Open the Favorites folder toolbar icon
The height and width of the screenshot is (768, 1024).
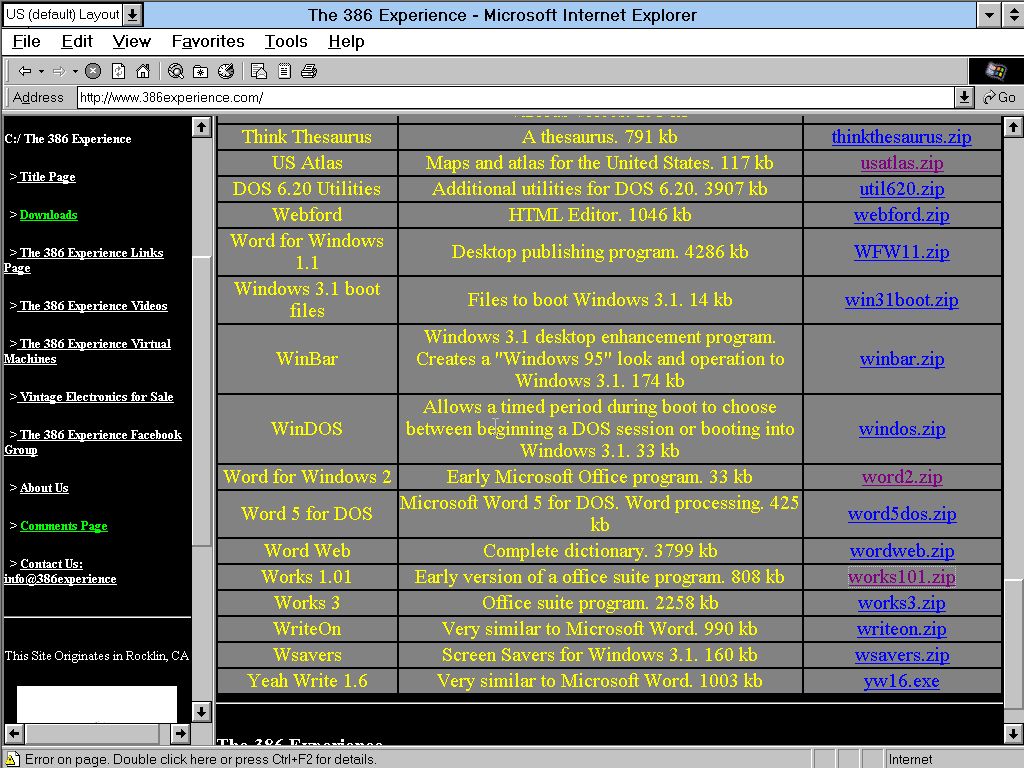[201, 71]
